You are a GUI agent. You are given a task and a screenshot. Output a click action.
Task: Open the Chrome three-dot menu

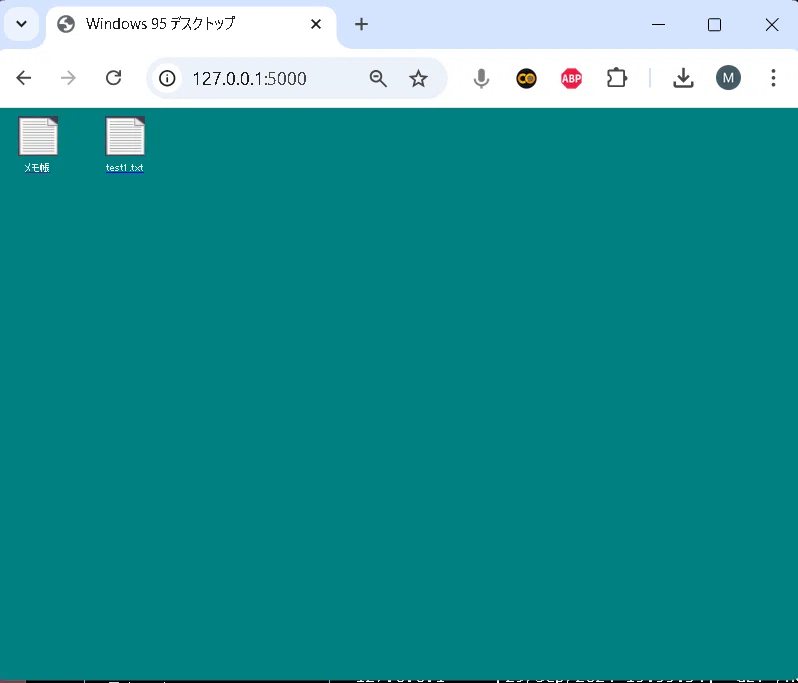(773, 78)
